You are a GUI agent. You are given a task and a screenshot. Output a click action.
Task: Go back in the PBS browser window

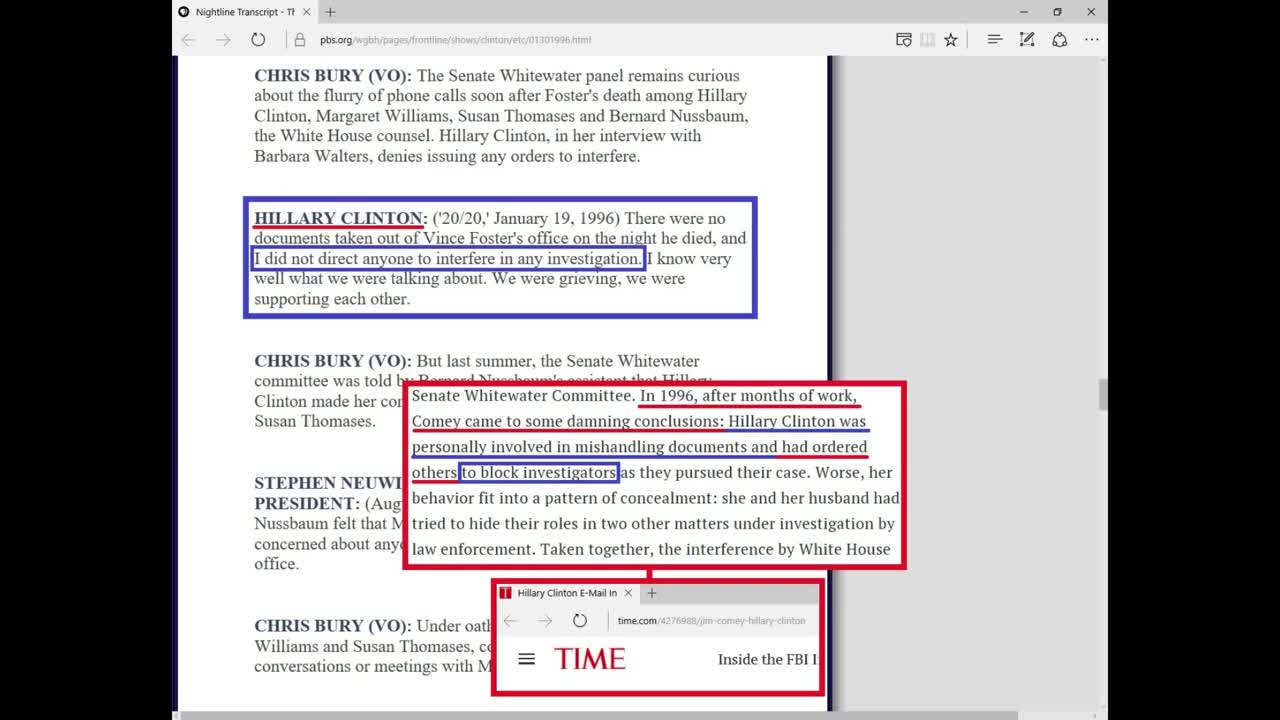(x=189, y=40)
